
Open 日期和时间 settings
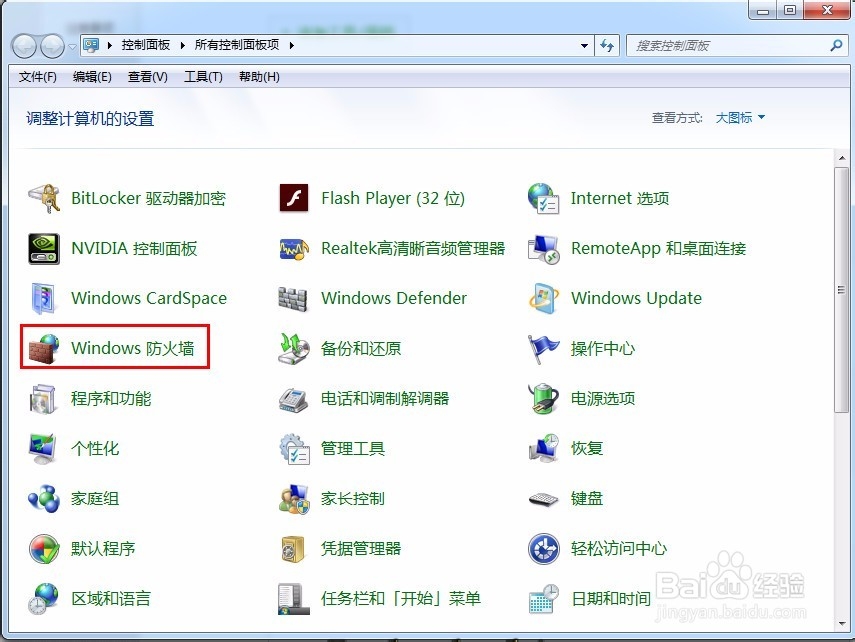[x=610, y=598]
